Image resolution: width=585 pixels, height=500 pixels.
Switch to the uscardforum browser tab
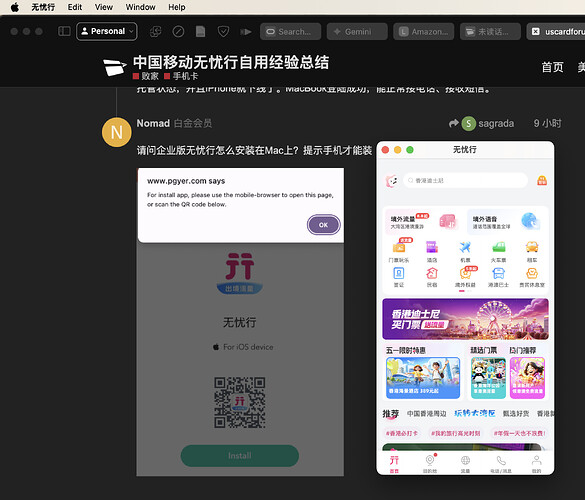[556, 32]
